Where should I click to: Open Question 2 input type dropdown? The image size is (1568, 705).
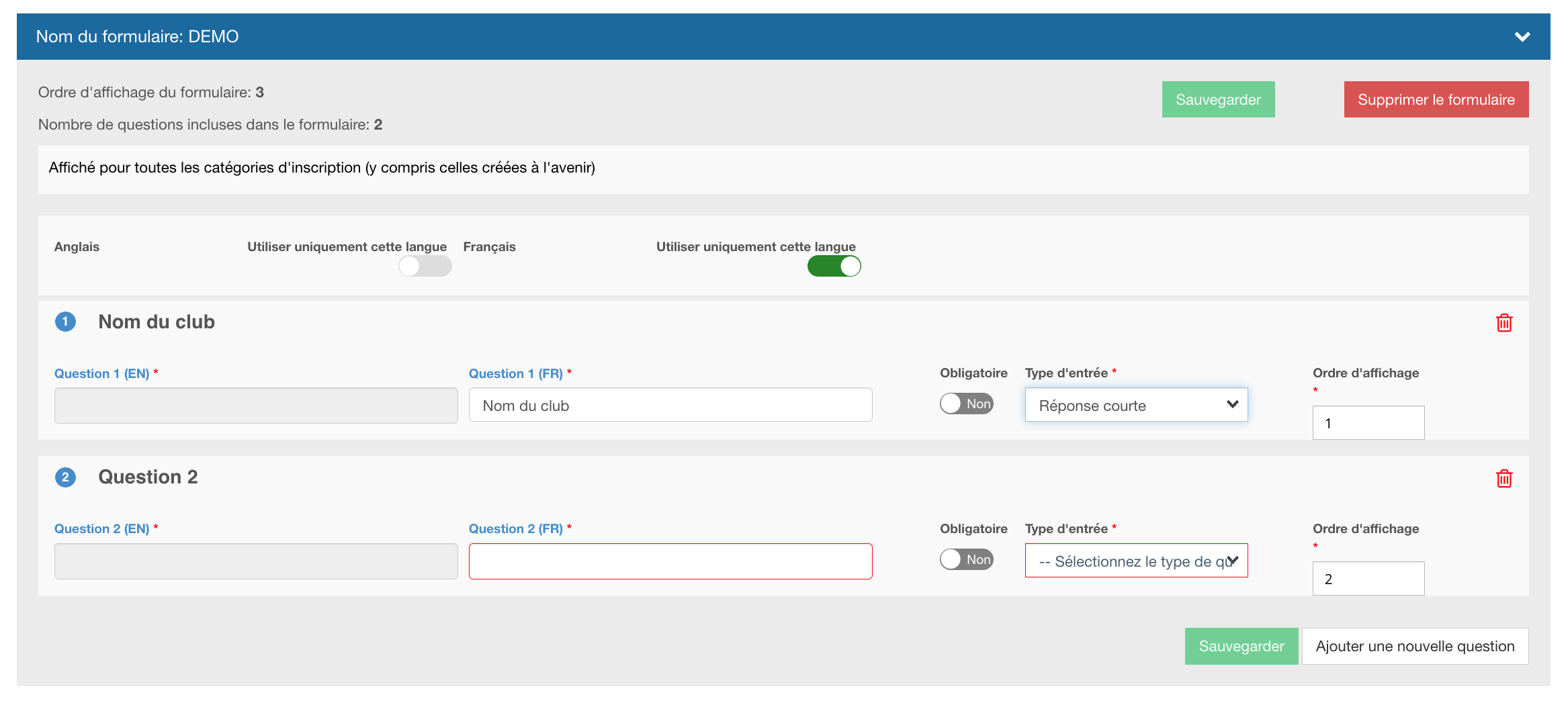click(1136, 561)
